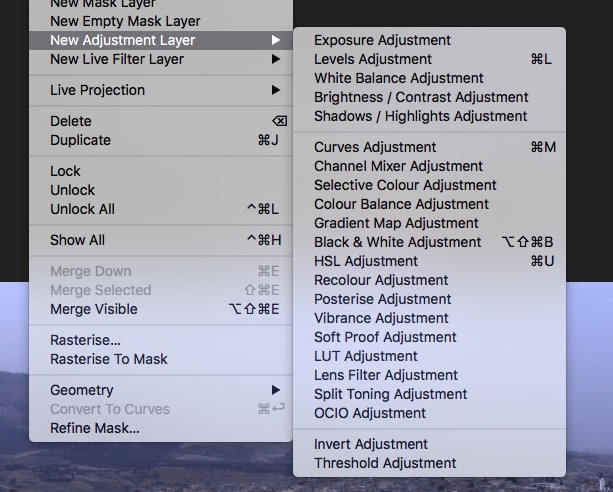The image size is (613, 492).
Task: Open the Rasterise... option
Action: click(x=161, y=340)
